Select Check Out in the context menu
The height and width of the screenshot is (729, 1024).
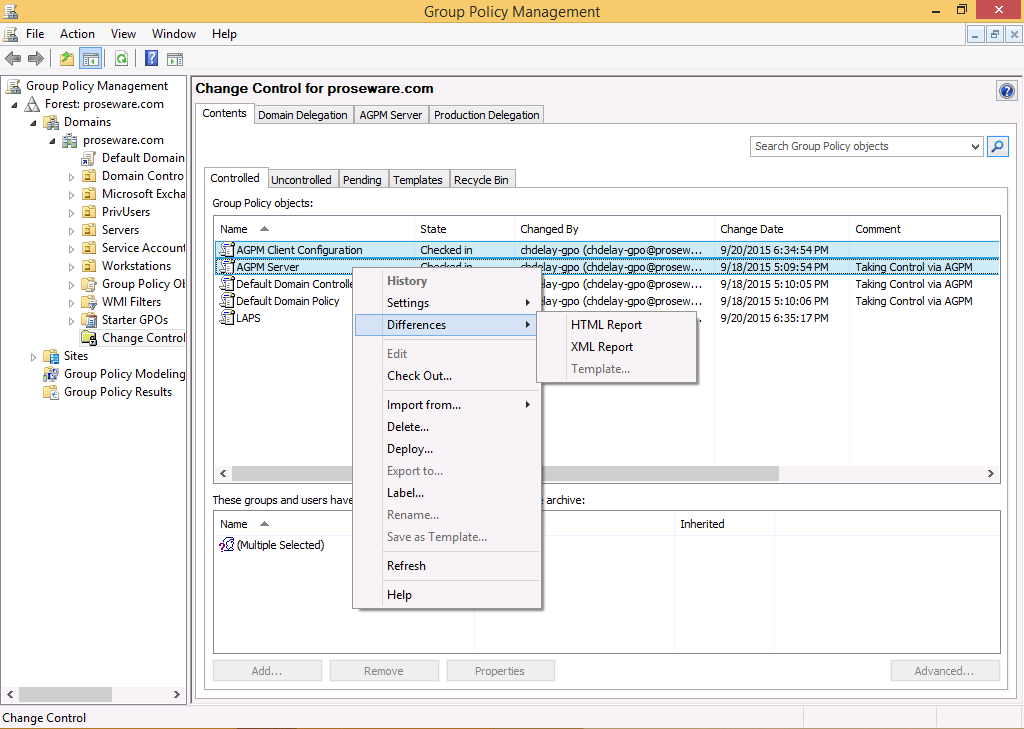419,376
